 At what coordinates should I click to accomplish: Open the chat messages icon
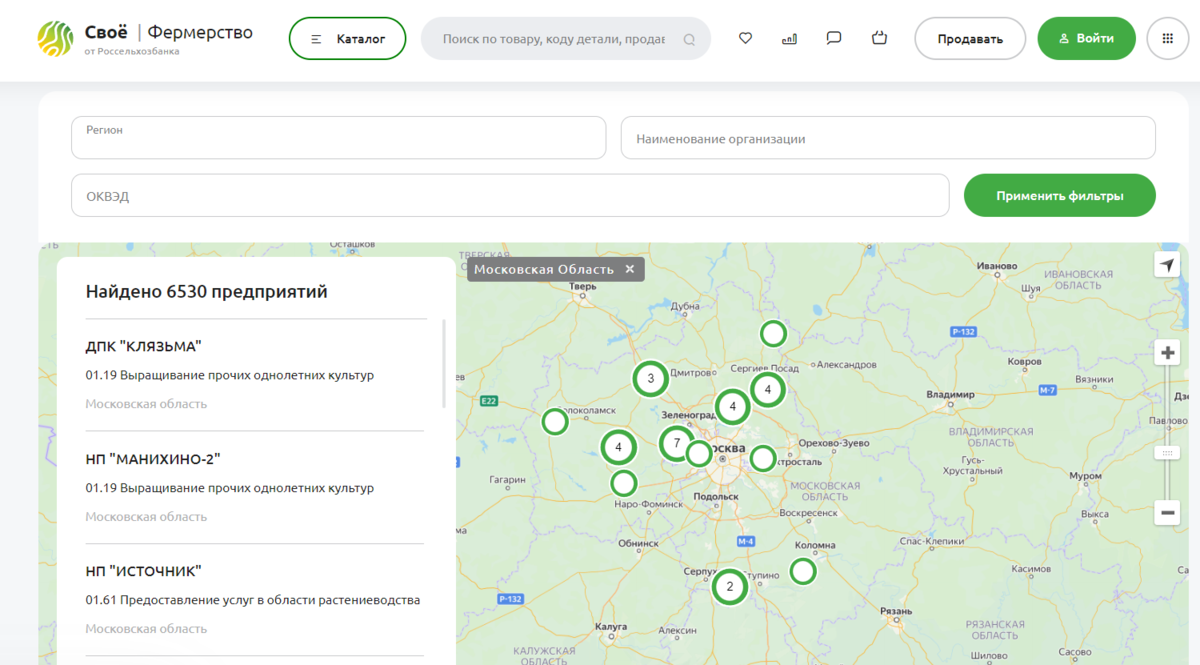[x=834, y=38]
